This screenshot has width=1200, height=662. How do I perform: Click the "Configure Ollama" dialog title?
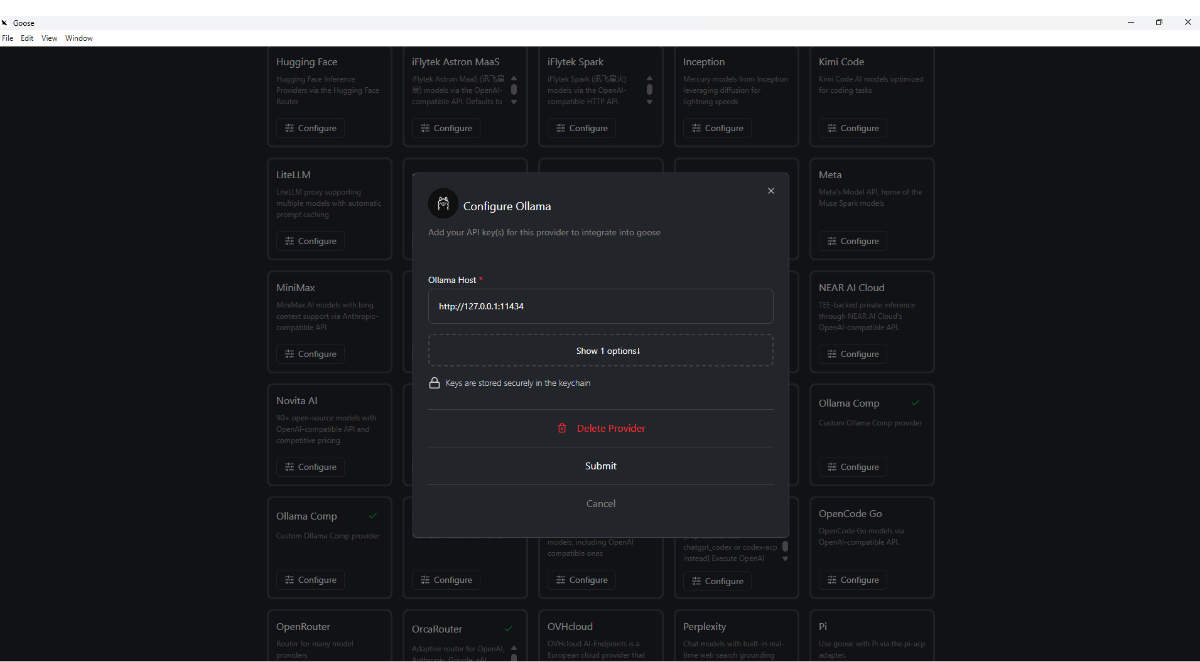click(x=507, y=206)
